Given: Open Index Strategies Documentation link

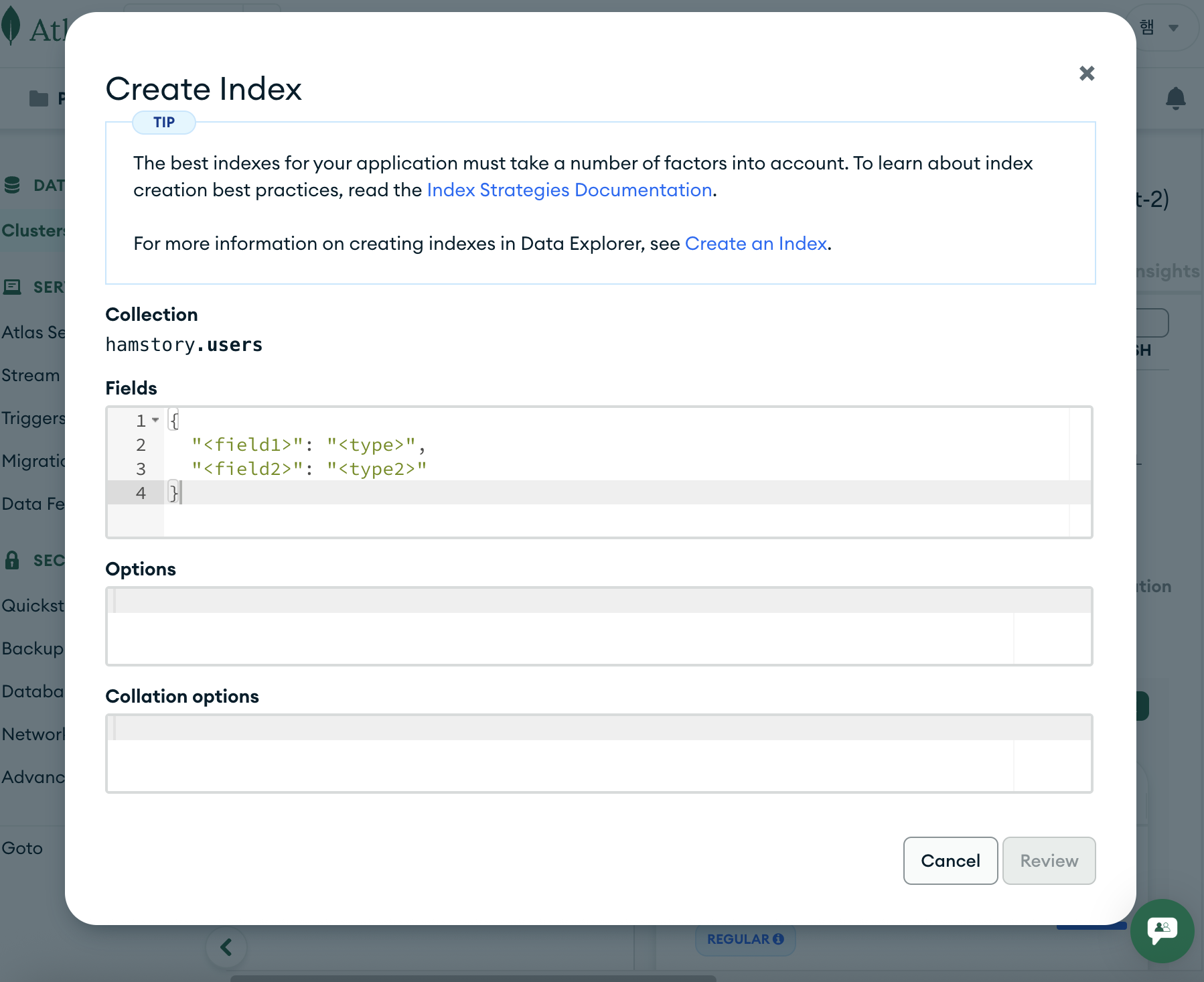Looking at the screenshot, I should [x=569, y=190].
